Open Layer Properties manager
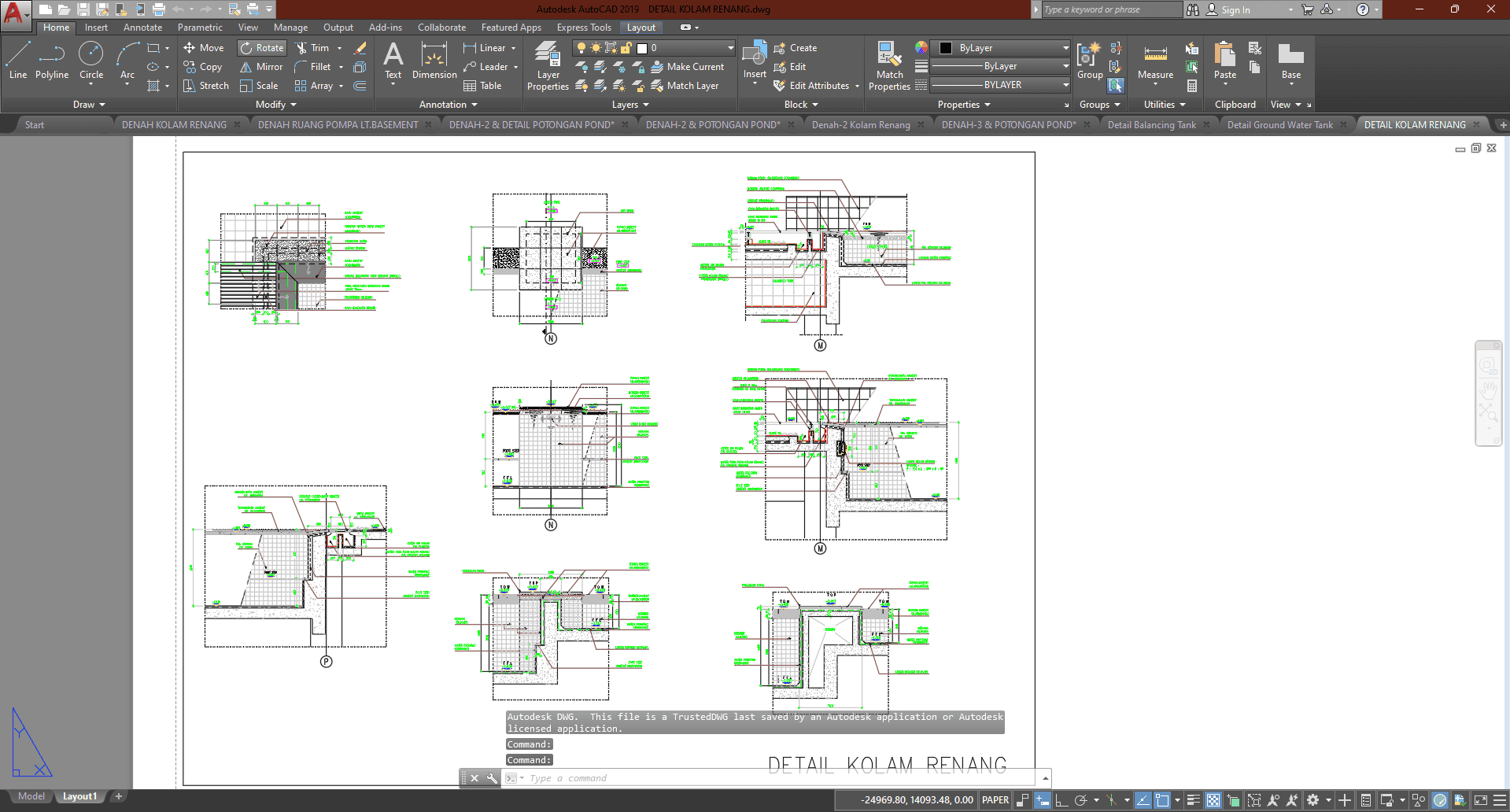The width and height of the screenshot is (1510, 812). pos(548,65)
